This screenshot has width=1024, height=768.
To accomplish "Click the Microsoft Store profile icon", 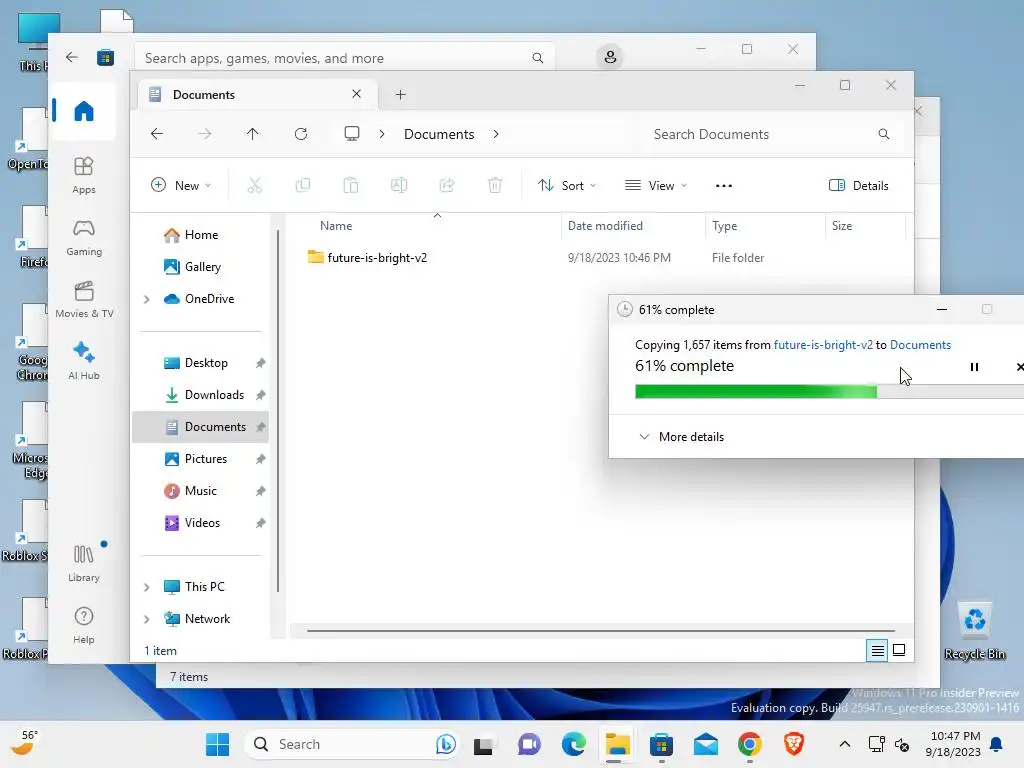I will click(x=610, y=57).
